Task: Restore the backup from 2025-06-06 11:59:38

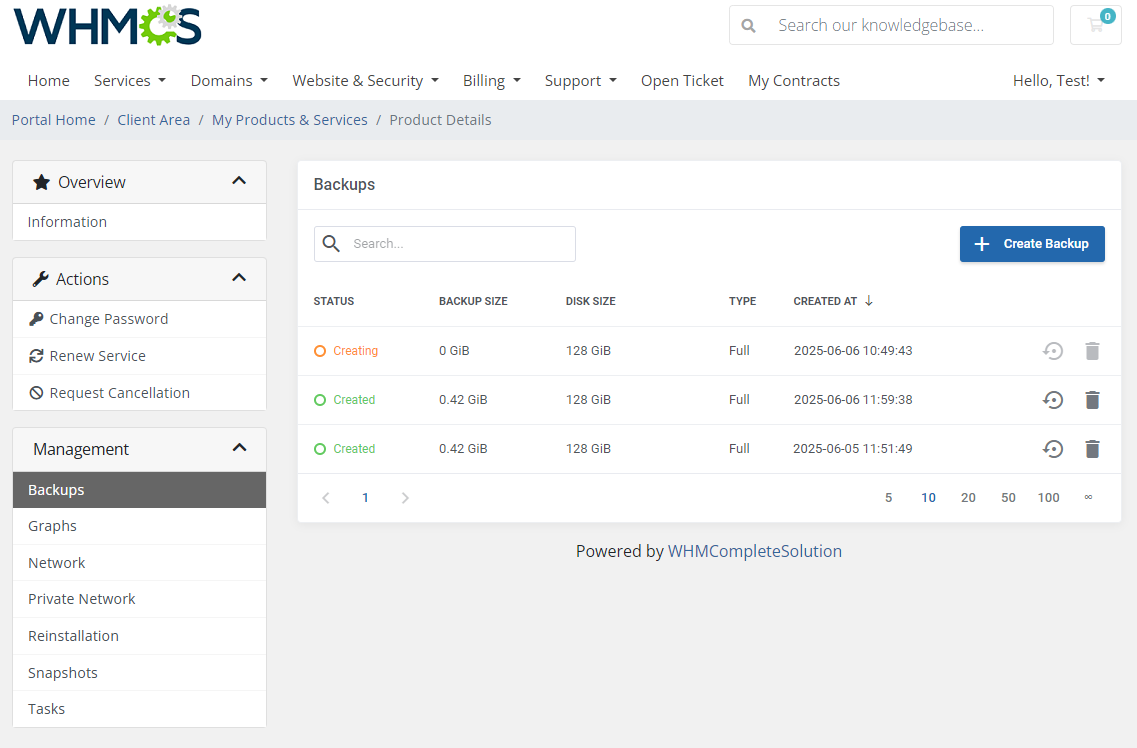Action: click(1052, 400)
